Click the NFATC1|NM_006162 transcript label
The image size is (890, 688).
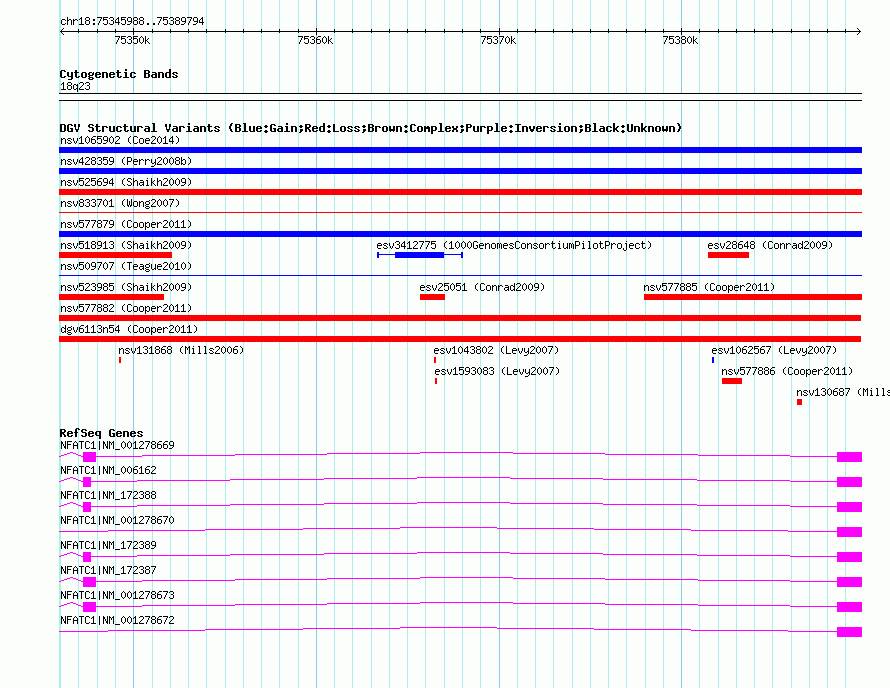point(108,470)
